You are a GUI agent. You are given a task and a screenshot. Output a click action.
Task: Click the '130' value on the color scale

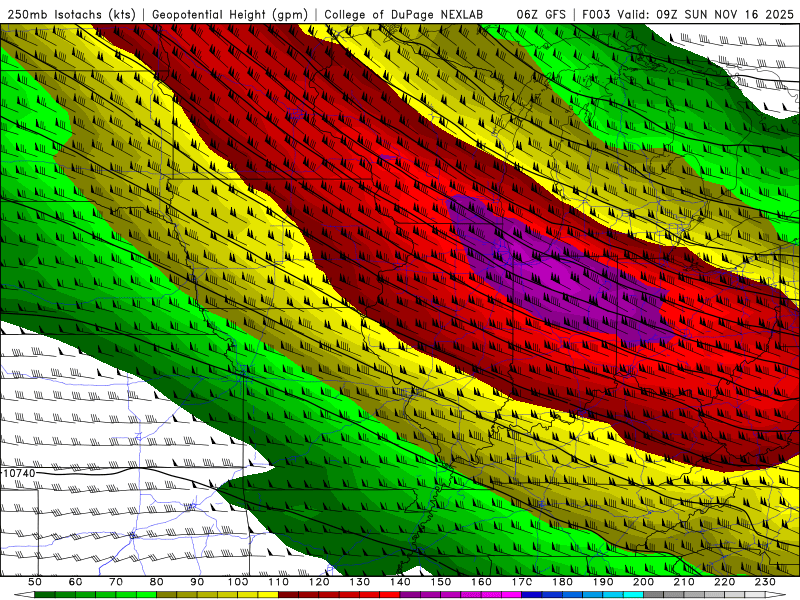[360, 582]
